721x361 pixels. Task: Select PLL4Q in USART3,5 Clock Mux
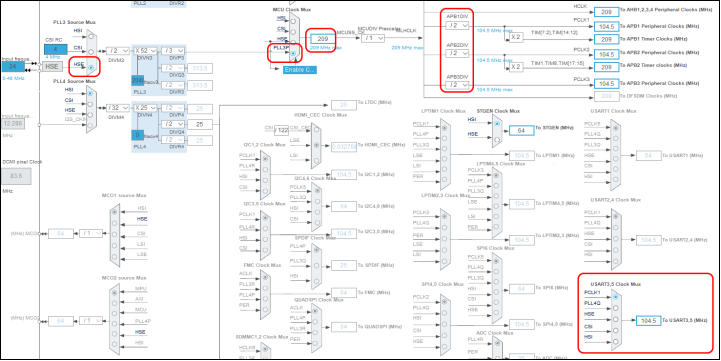615,308
